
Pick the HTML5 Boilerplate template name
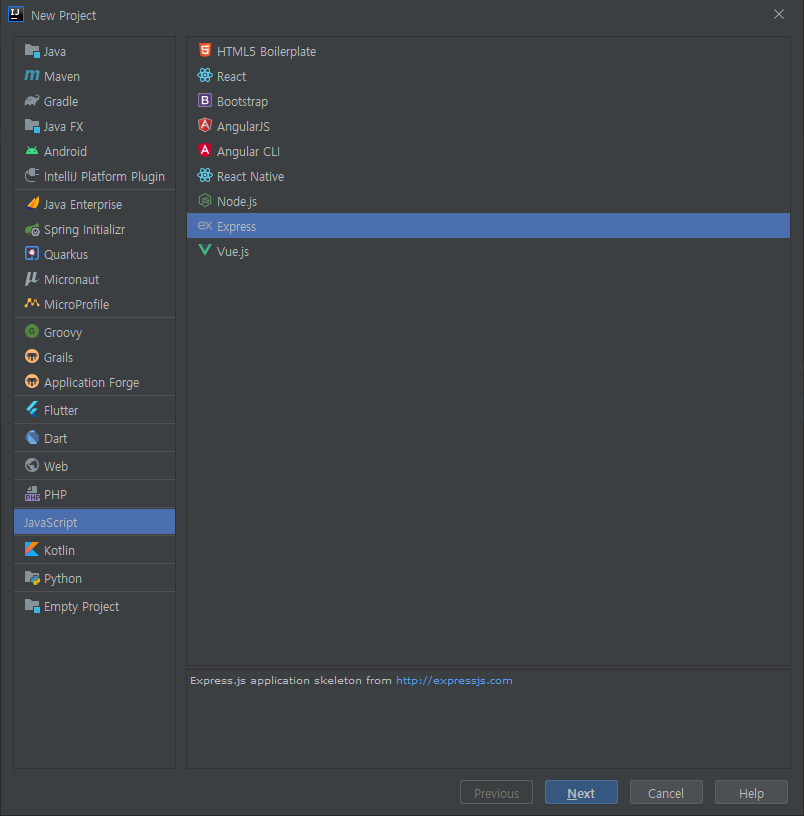266,52
